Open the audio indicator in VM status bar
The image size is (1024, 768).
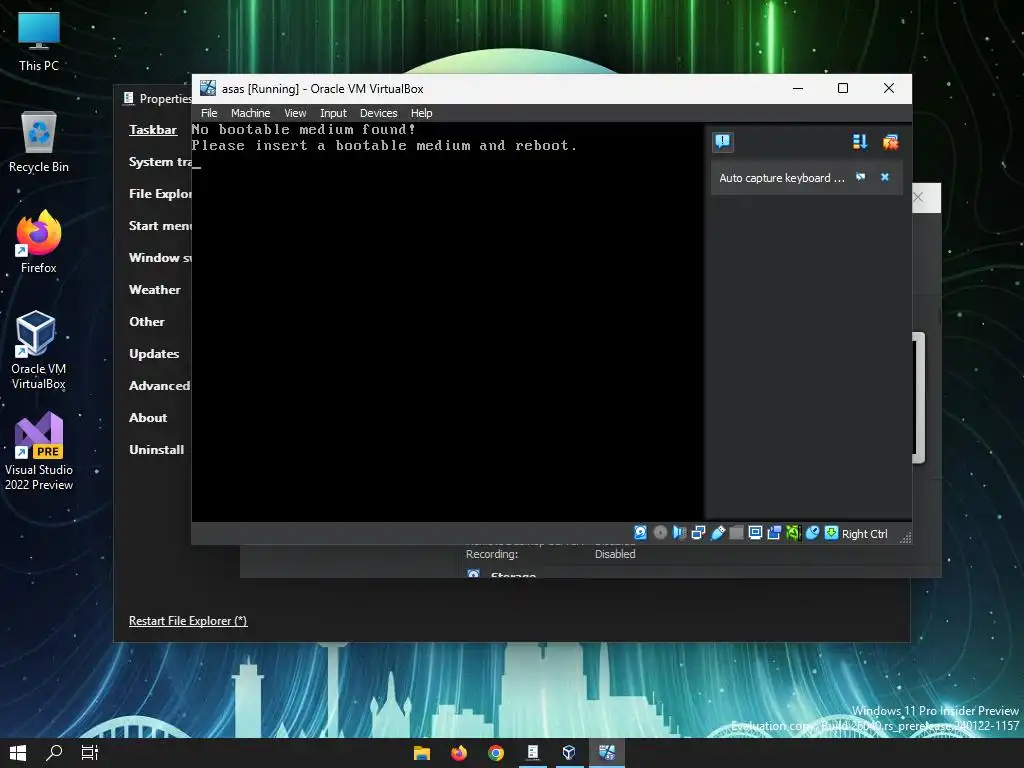(x=679, y=533)
